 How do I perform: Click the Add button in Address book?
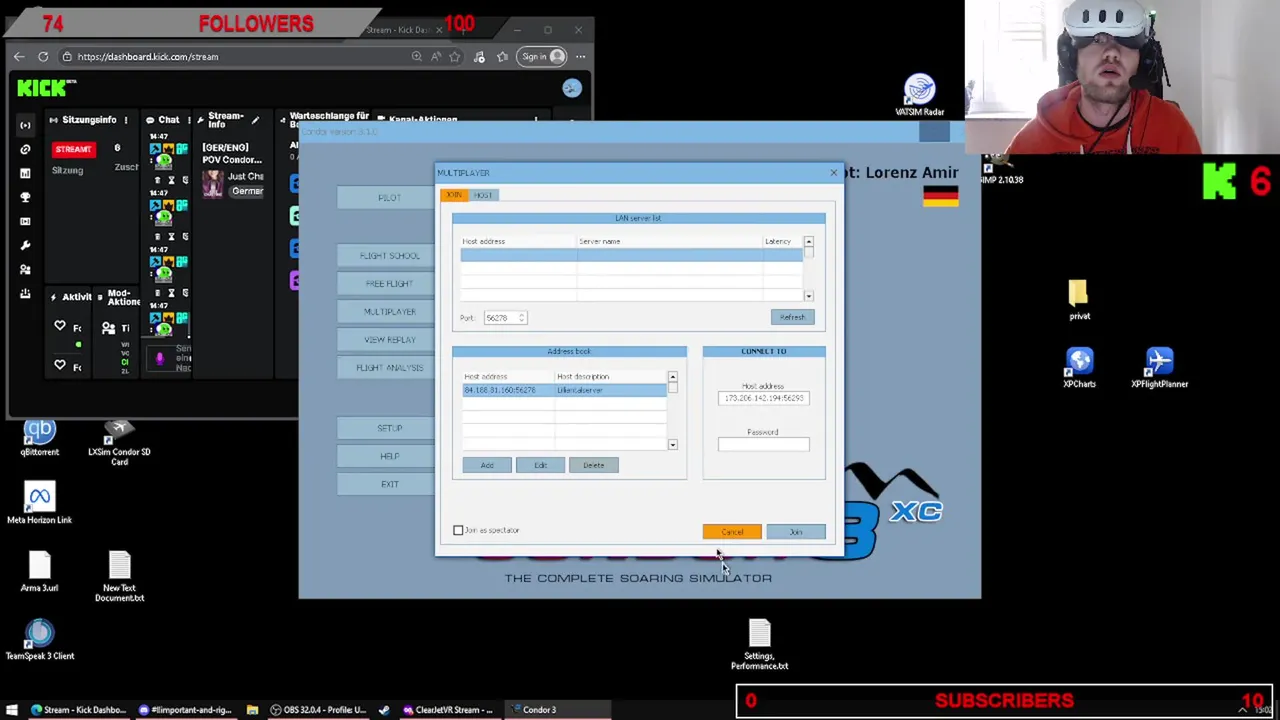click(x=487, y=465)
